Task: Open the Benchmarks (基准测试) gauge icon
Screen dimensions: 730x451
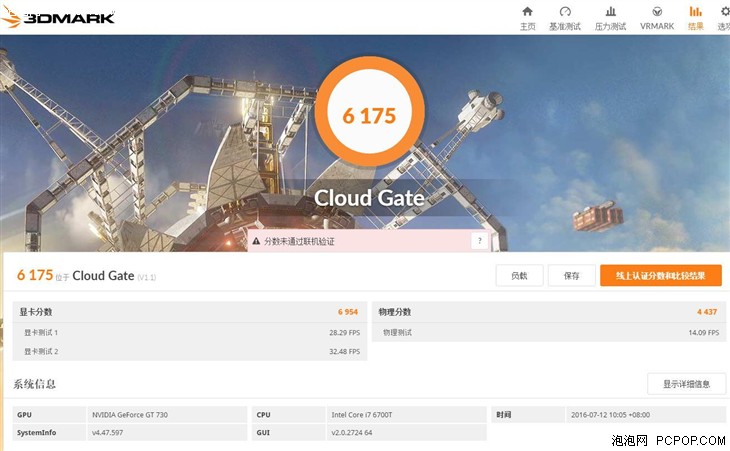Action: point(565,11)
